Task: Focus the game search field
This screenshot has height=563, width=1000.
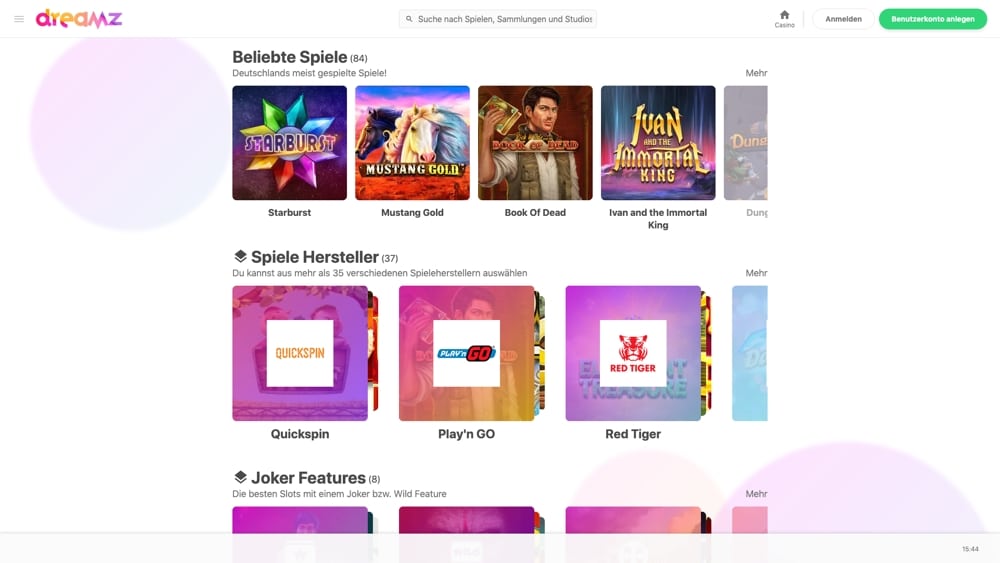Action: (497, 19)
